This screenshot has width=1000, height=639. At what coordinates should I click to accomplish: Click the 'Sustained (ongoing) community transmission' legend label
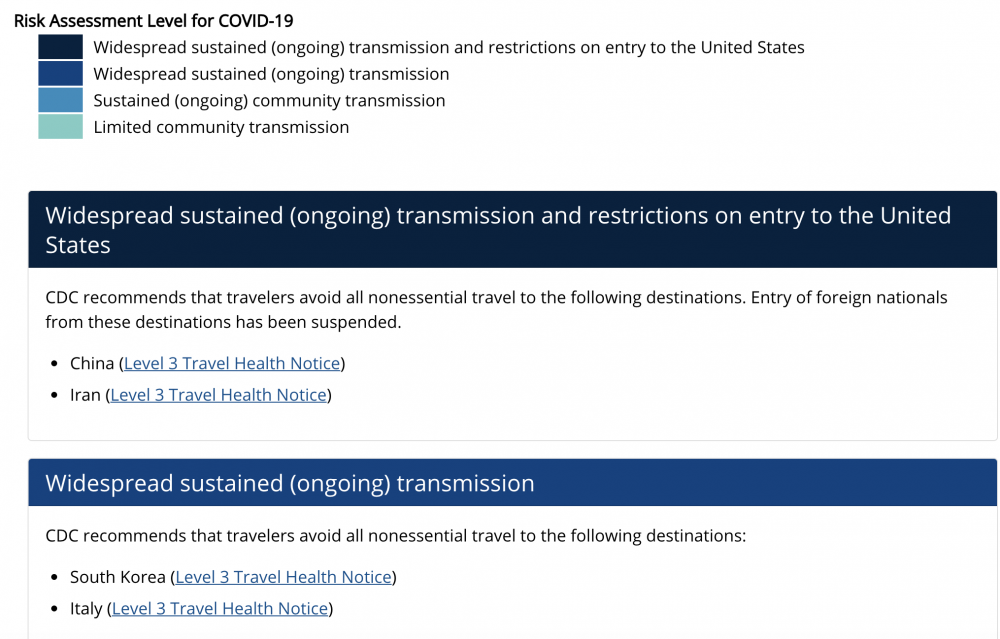pyautogui.click(x=269, y=100)
